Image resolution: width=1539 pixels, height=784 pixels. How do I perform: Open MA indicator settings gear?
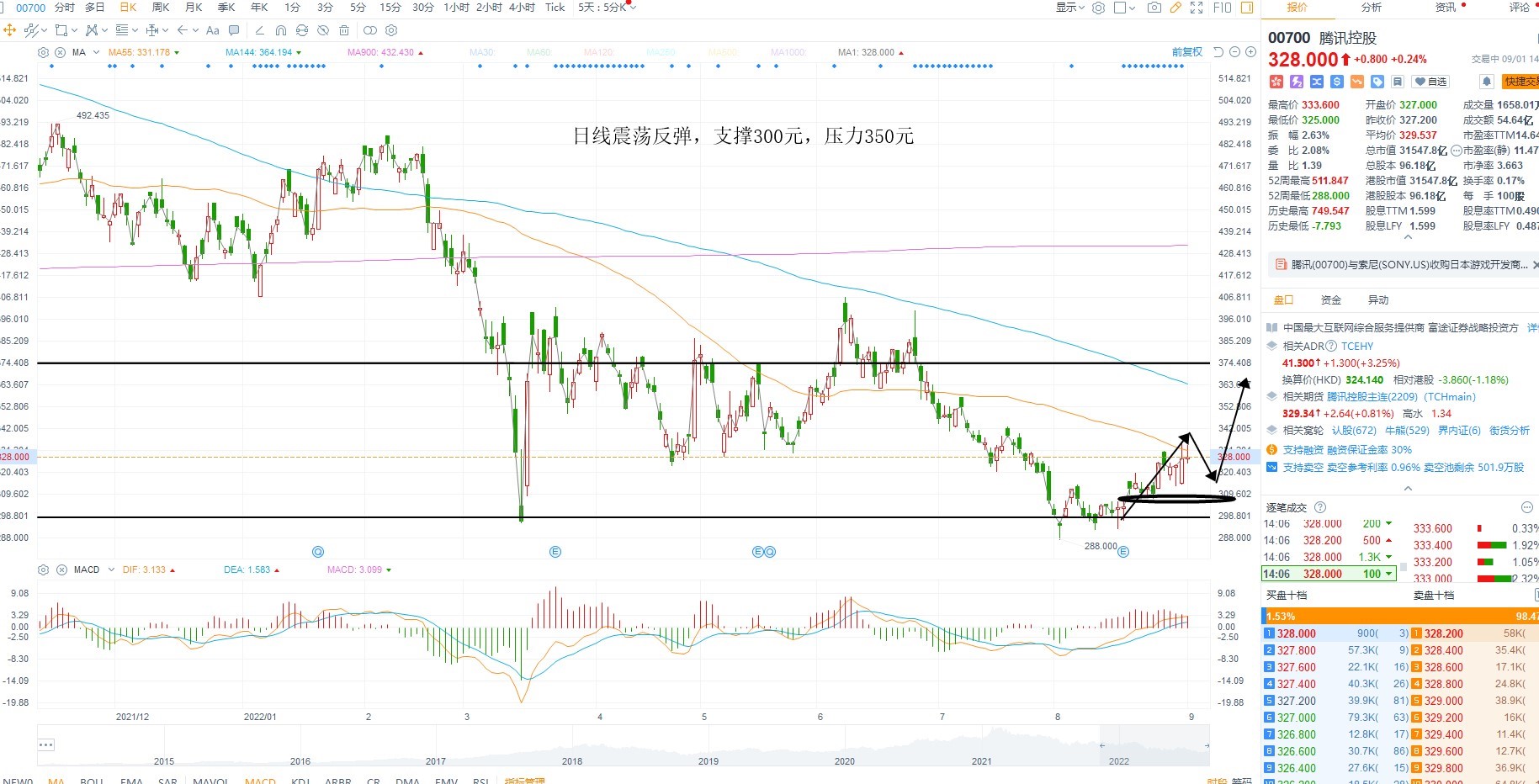[x=44, y=52]
